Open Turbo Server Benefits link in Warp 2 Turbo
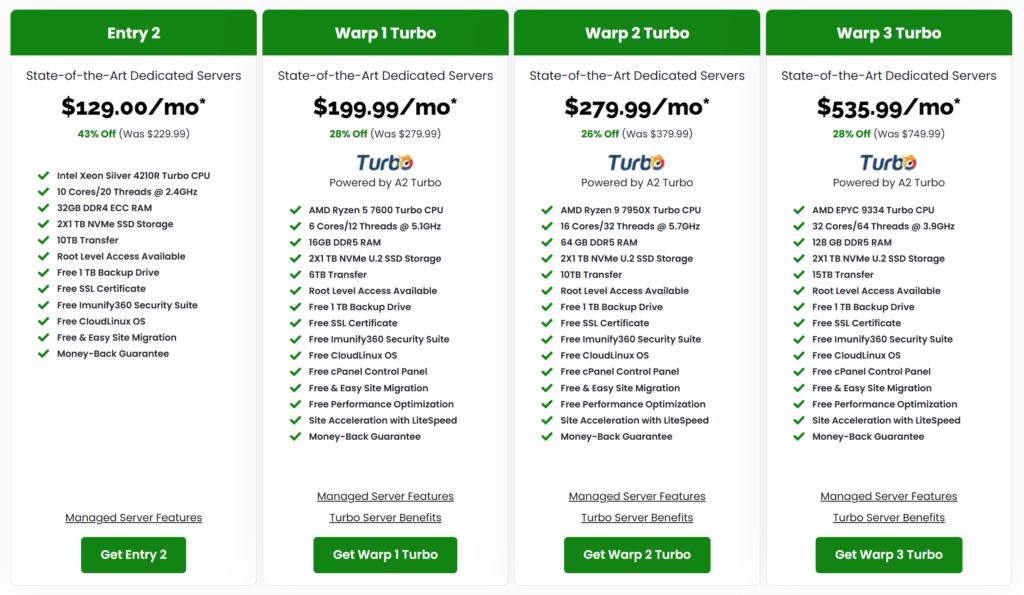The width and height of the screenshot is (1024, 595). (x=637, y=518)
